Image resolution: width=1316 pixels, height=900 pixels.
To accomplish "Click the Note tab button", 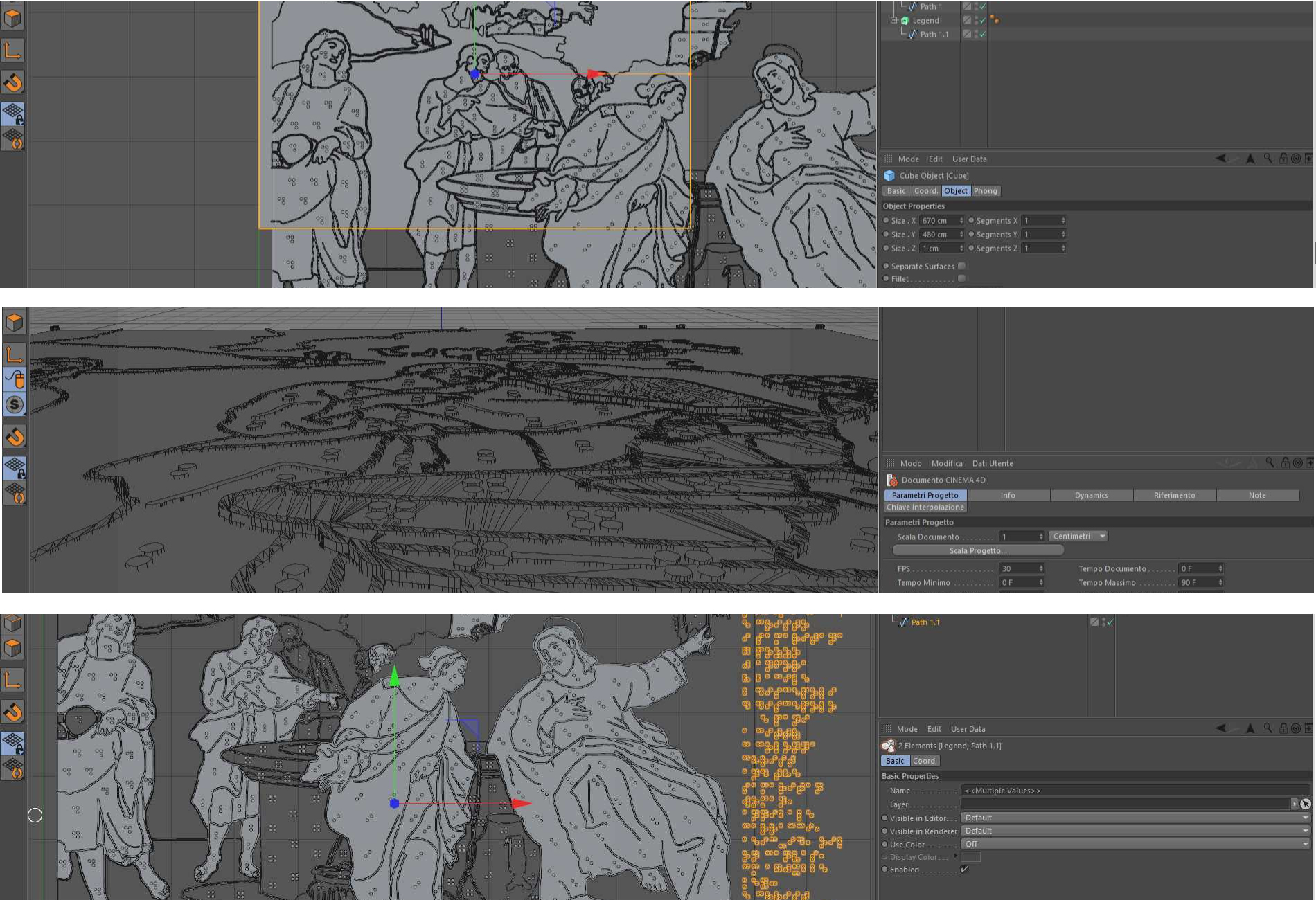I will [1258, 495].
